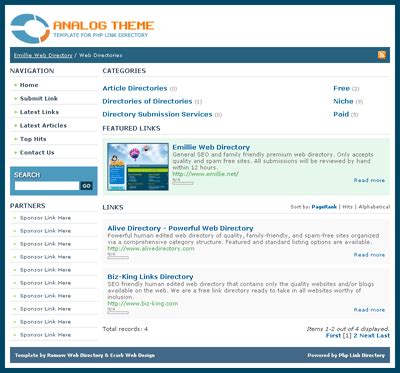Image resolution: width=400 pixels, height=373 pixels.
Task: Click the first Sponsor Link Here partner
Action: pyautogui.click(x=45, y=218)
